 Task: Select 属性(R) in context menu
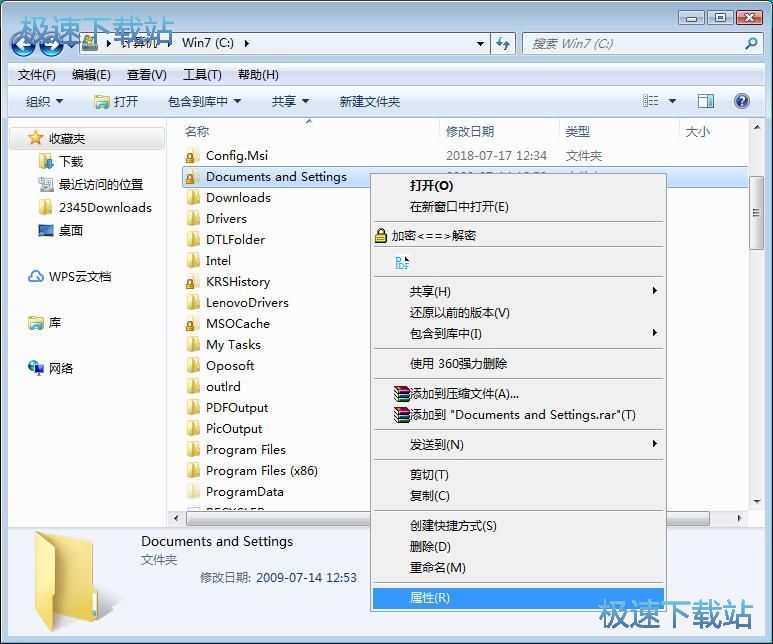(518, 598)
